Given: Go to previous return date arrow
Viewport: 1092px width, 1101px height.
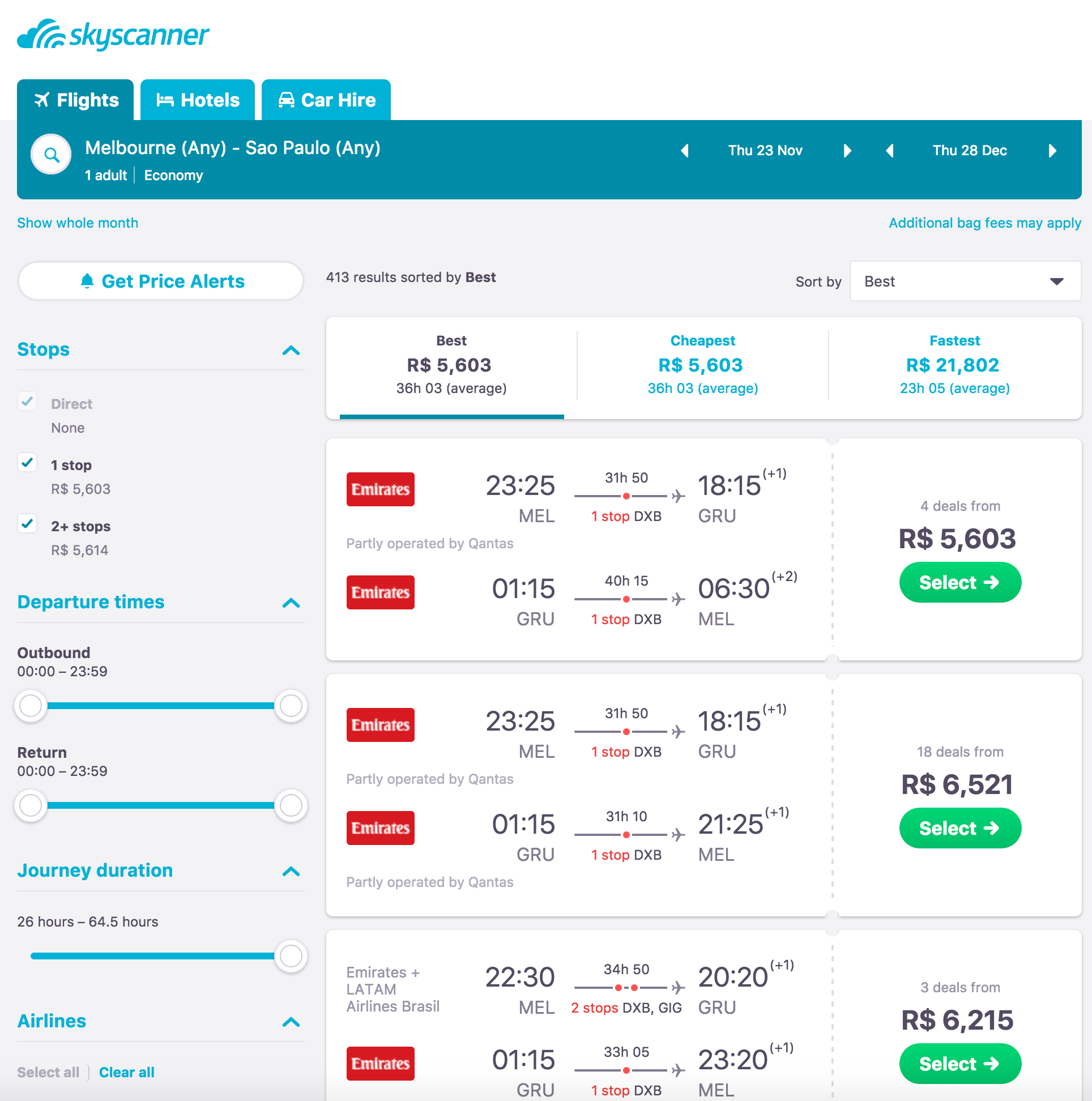Looking at the screenshot, I should (890, 151).
